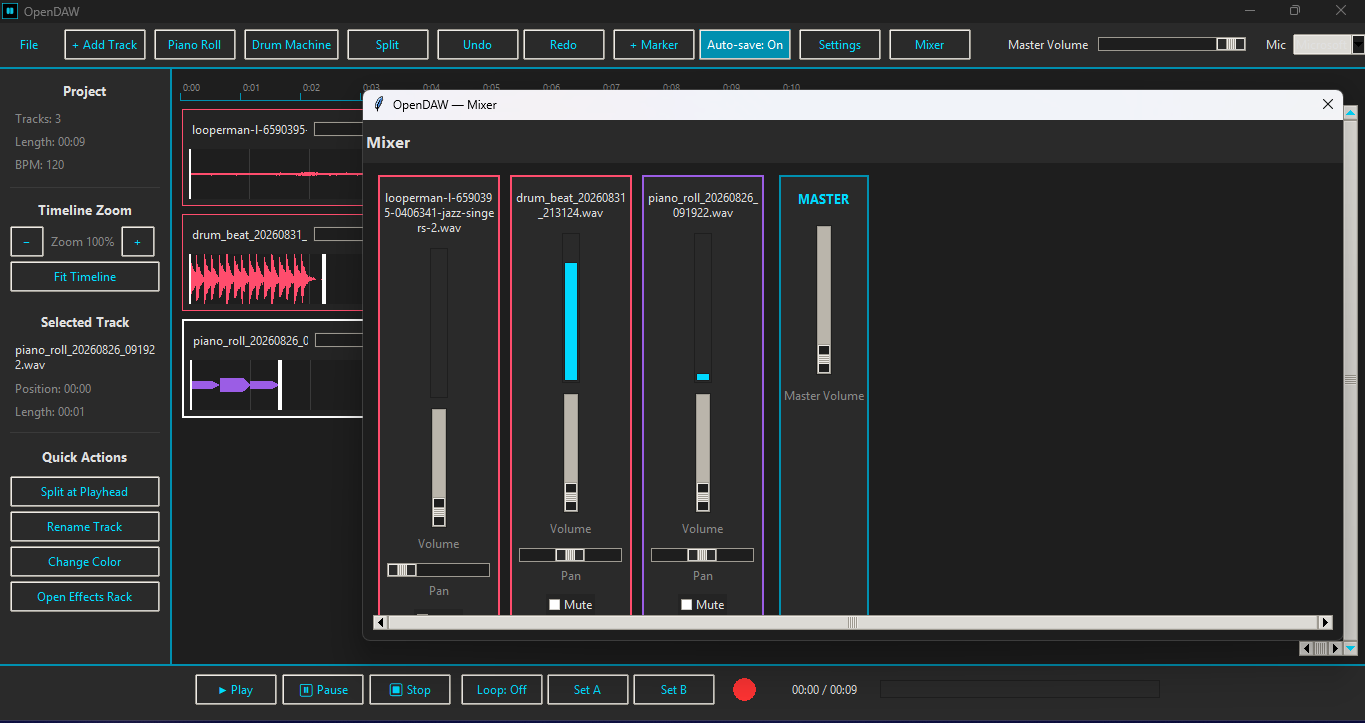Click Split at Playhead quick action
Screen dimensions: 1365x723
85,492
